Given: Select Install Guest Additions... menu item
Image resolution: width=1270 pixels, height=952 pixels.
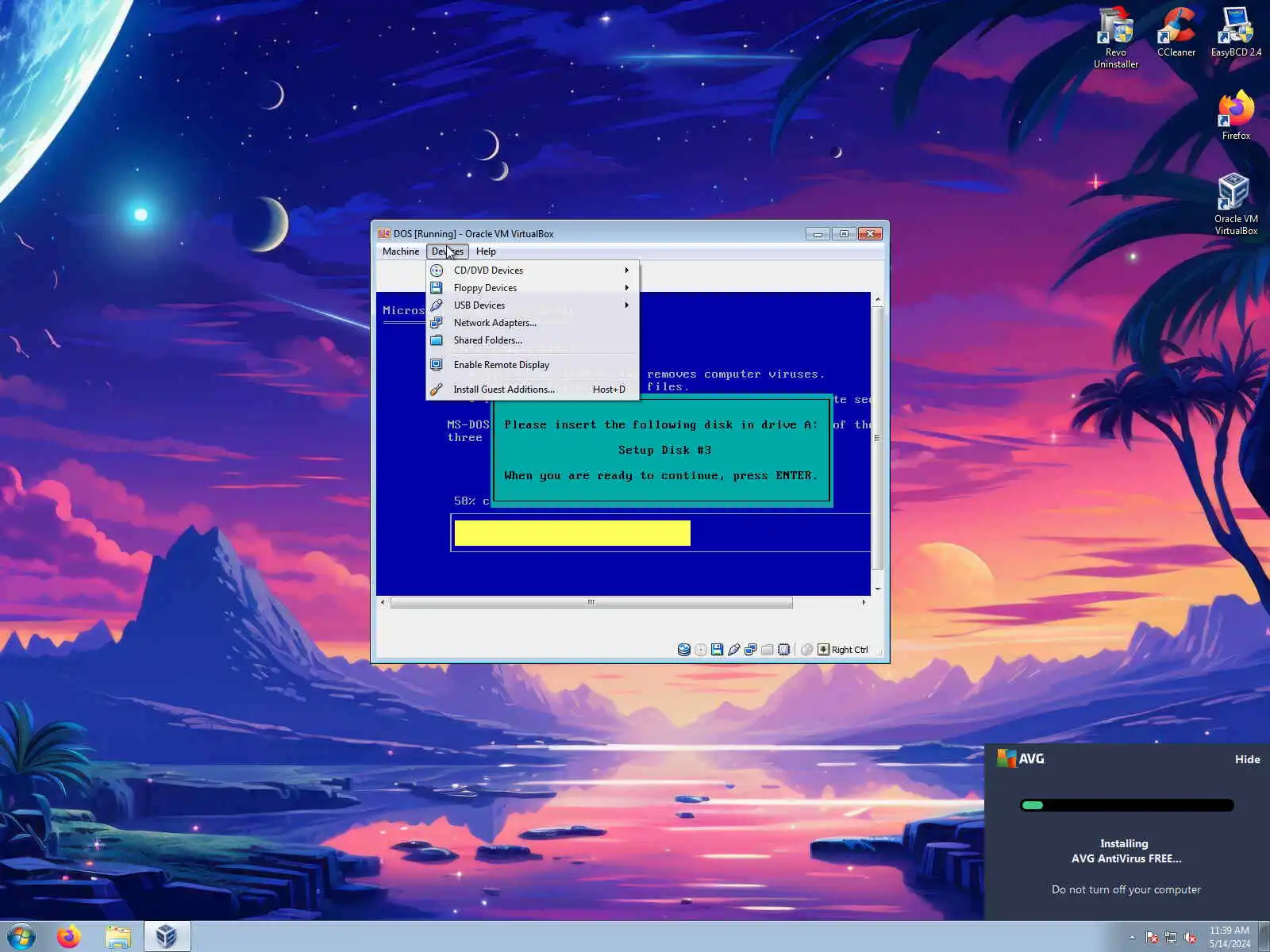Looking at the screenshot, I should tap(532, 390).
